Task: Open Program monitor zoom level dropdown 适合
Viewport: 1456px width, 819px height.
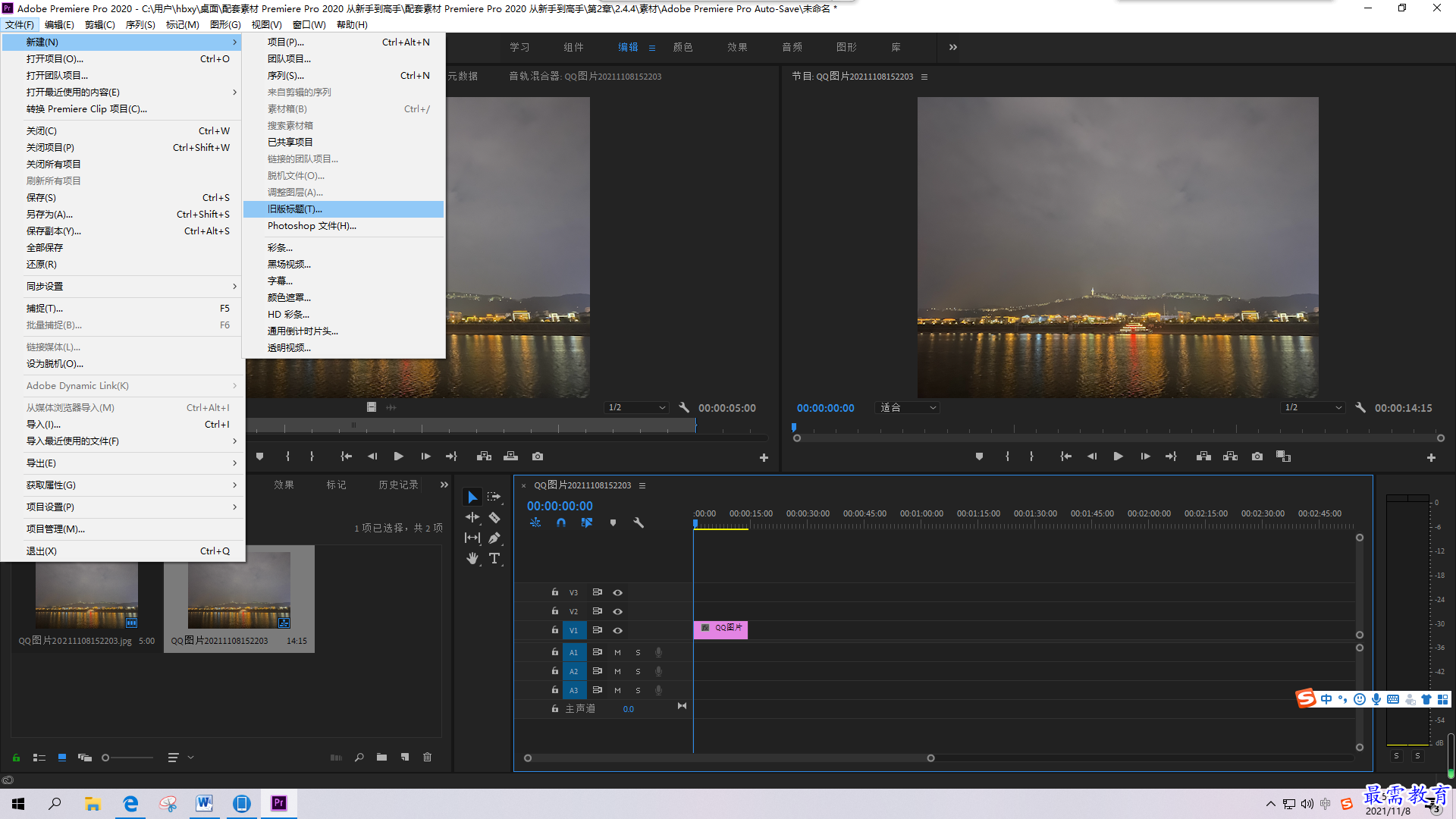Action: click(908, 407)
